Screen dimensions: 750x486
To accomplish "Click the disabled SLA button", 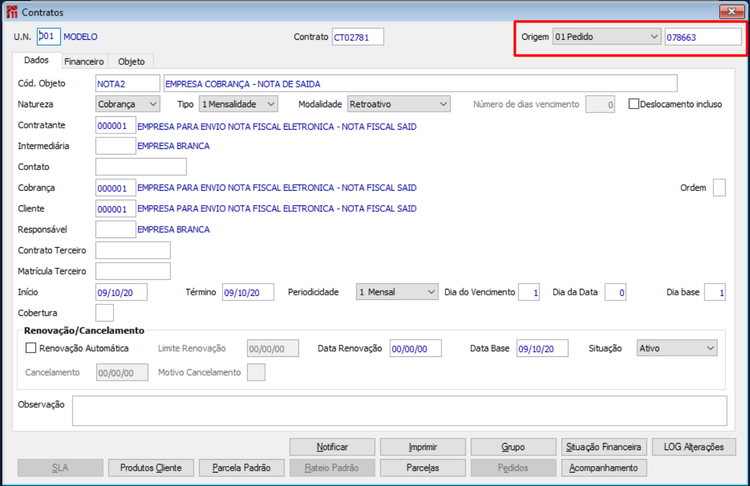I will [60, 468].
